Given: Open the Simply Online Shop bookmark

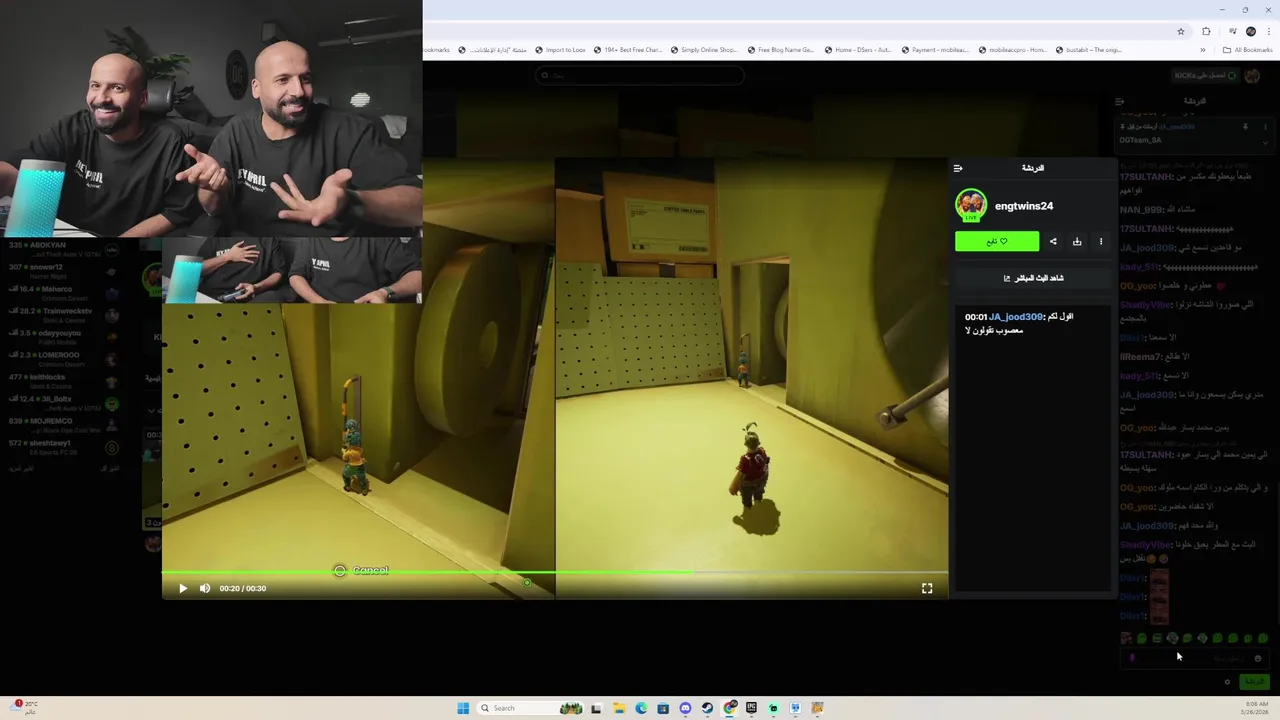Looking at the screenshot, I should point(703,50).
